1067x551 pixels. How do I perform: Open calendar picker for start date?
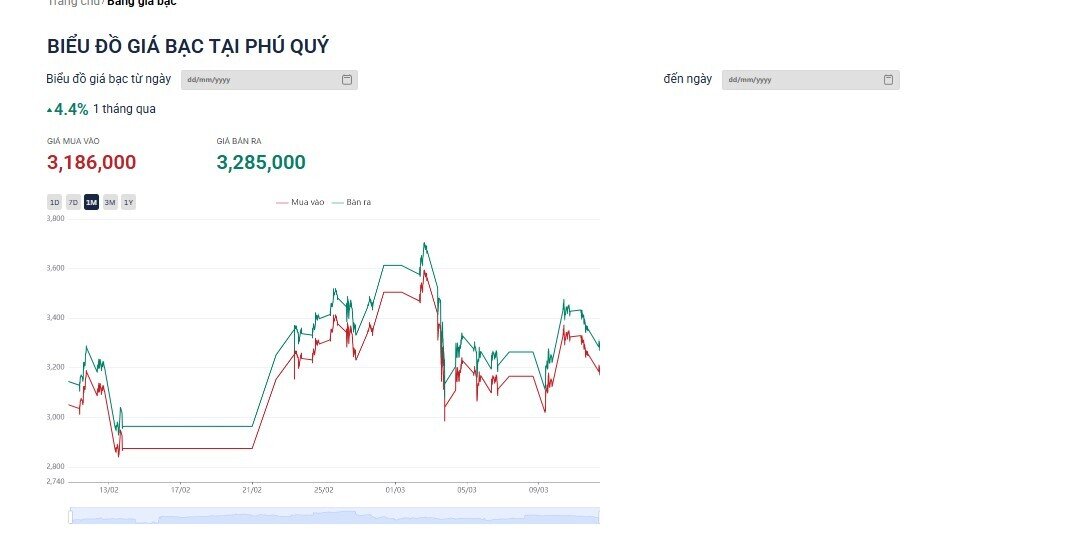pos(347,80)
